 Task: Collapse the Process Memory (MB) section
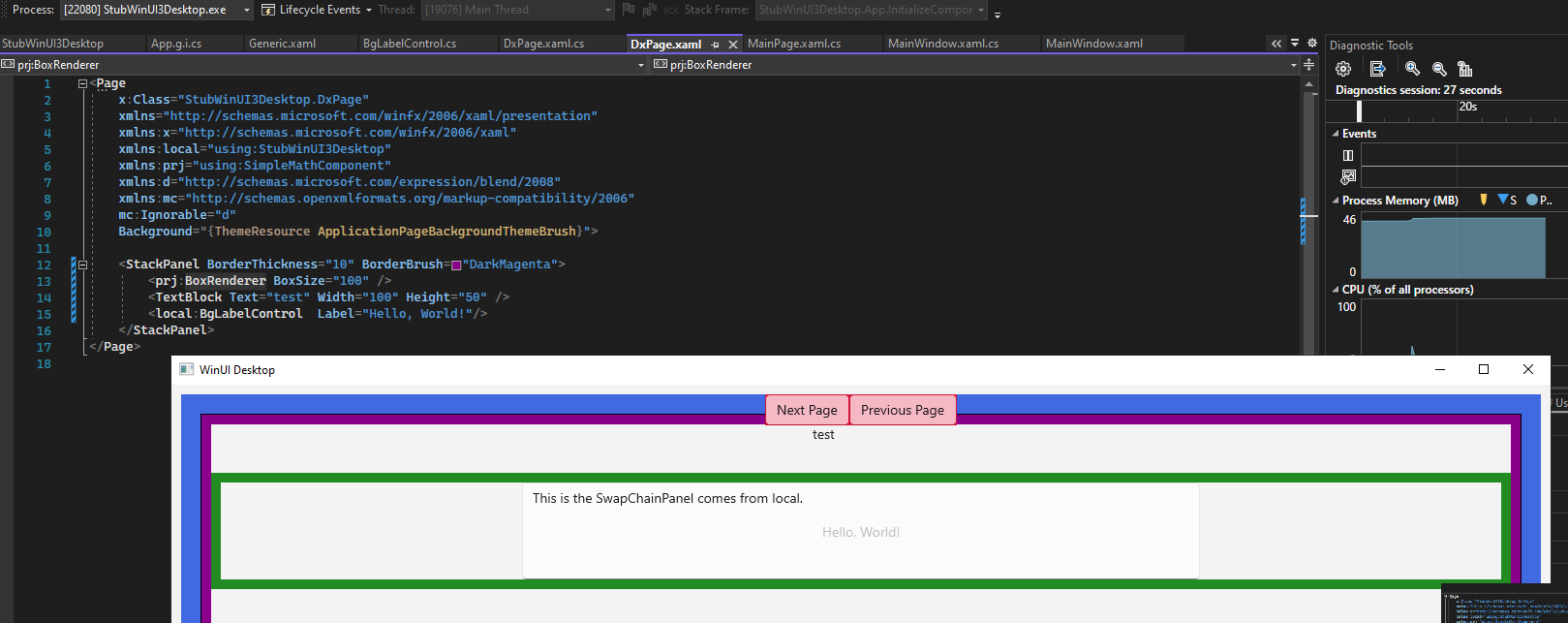(x=1336, y=201)
